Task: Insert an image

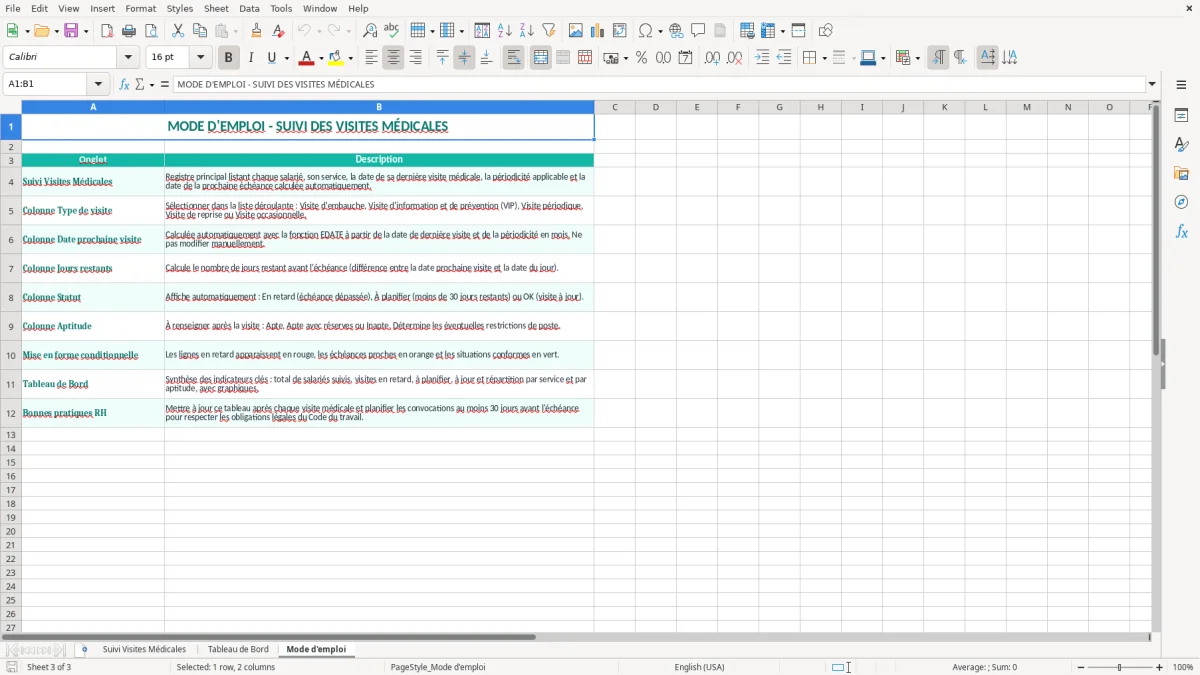Action: pyautogui.click(x=576, y=31)
